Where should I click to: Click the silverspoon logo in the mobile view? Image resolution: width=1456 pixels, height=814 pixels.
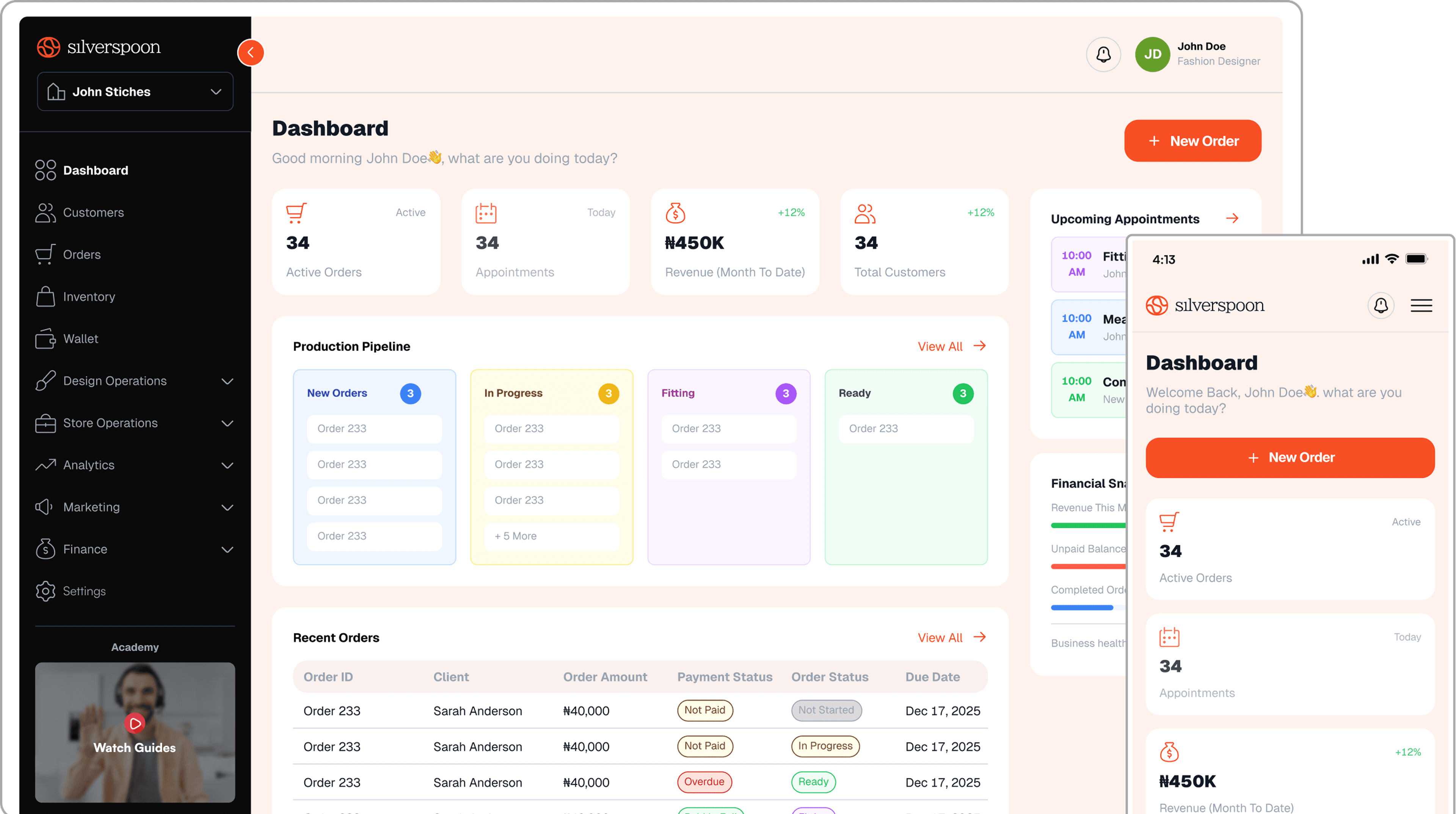(1205, 305)
